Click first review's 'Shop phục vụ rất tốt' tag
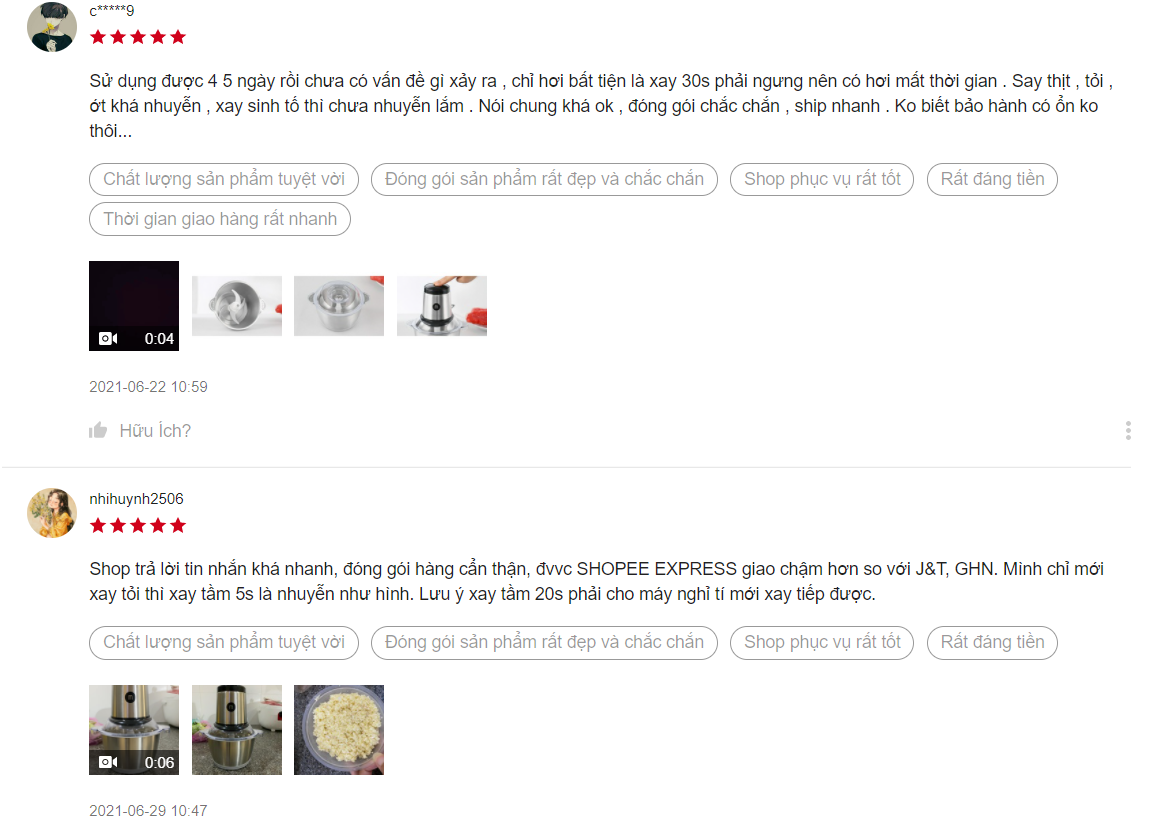The width and height of the screenshot is (1154, 818). (821, 179)
